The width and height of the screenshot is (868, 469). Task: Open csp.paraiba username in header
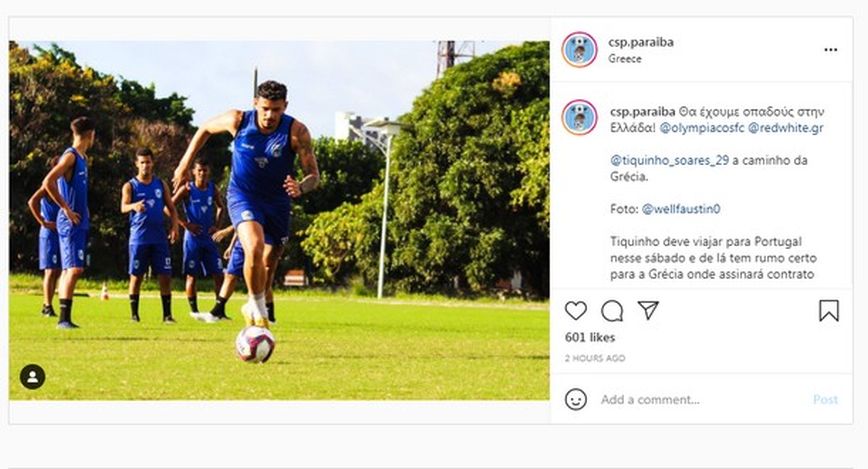click(x=641, y=42)
